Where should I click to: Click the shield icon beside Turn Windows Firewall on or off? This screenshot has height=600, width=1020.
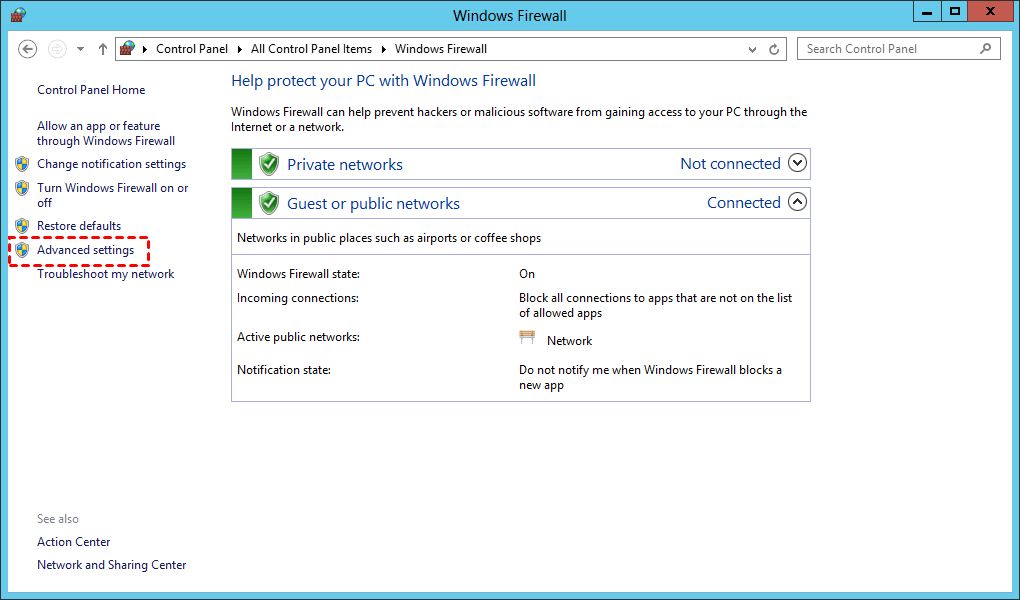22,188
